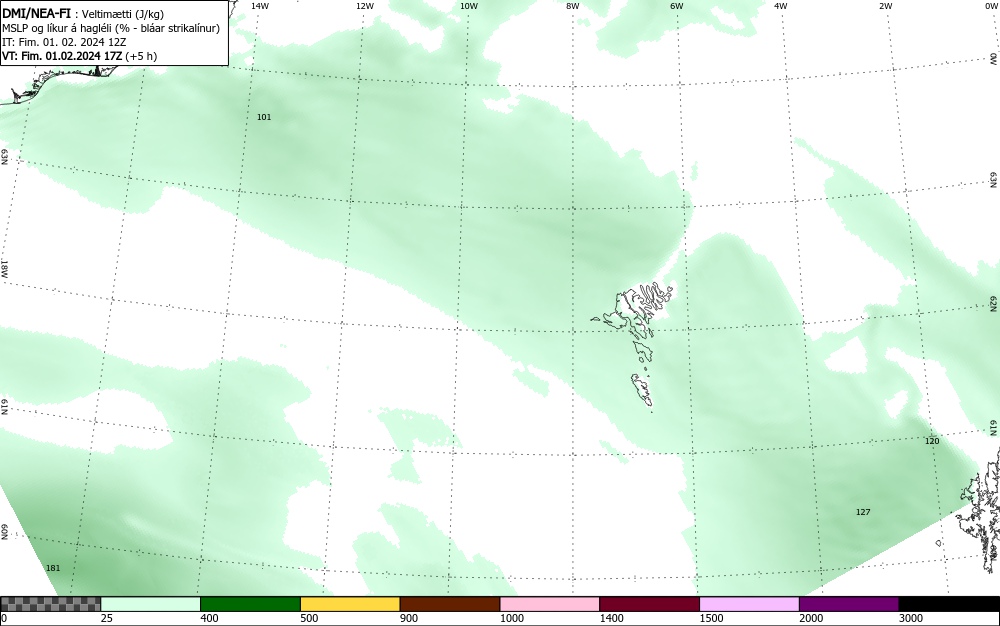Click the 0W longitude label
The width and height of the screenshot is (1000, 626).
click(992, 6)
